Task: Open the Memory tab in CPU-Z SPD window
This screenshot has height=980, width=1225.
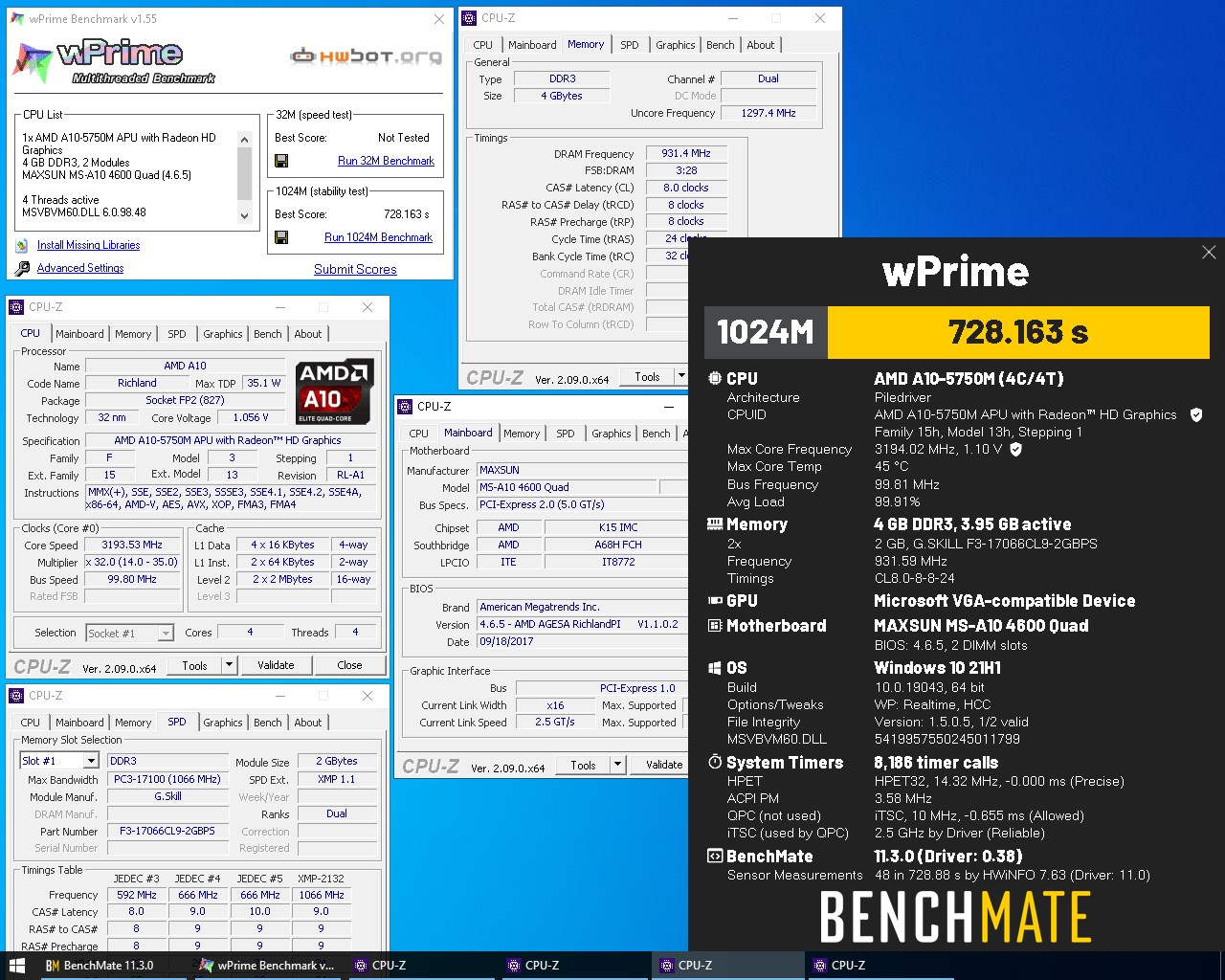Action: pyautogui.click(x=133, y=723)
